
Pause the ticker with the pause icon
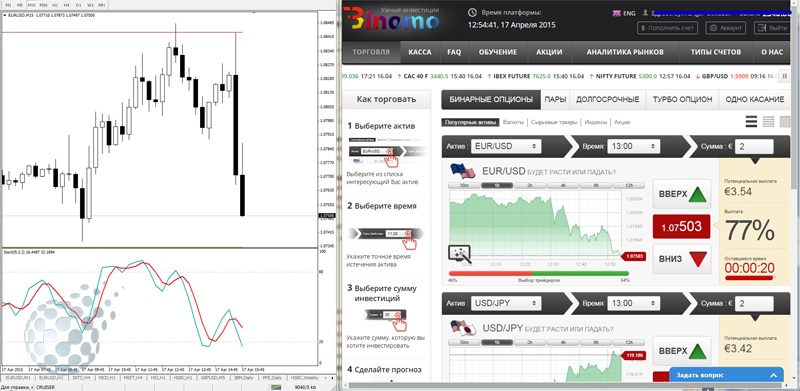tap(785, 77)
